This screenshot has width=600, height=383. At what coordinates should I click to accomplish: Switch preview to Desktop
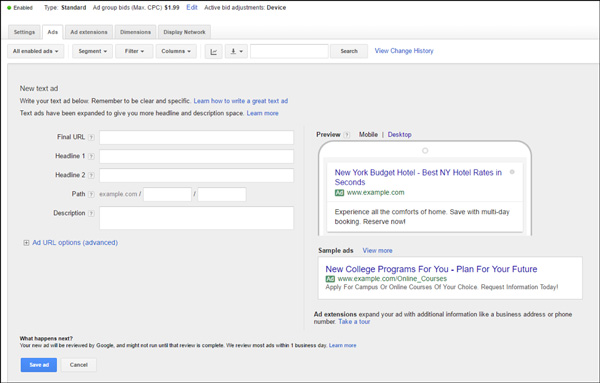coord(399,135)
